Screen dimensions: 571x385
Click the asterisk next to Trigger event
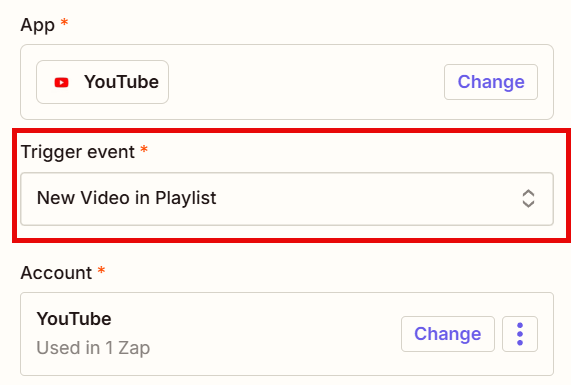[144, 149]
